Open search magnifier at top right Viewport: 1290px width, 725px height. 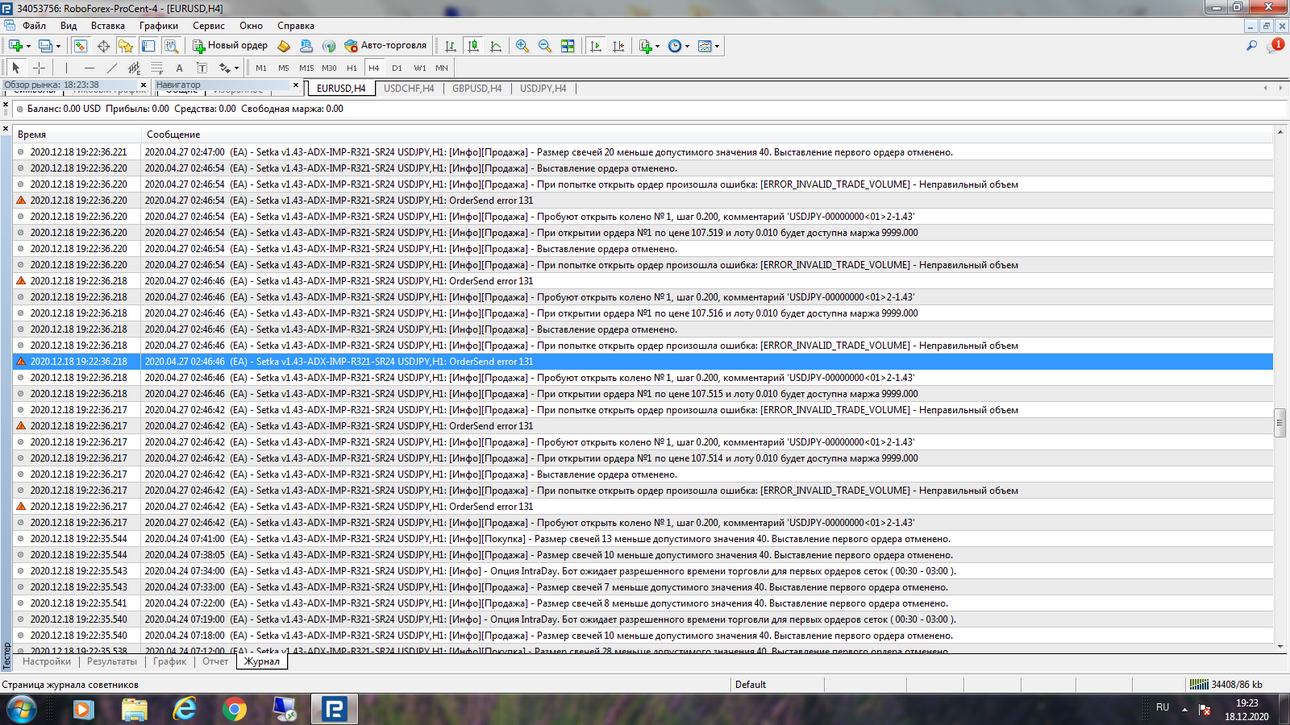[x=1251, y=46]
